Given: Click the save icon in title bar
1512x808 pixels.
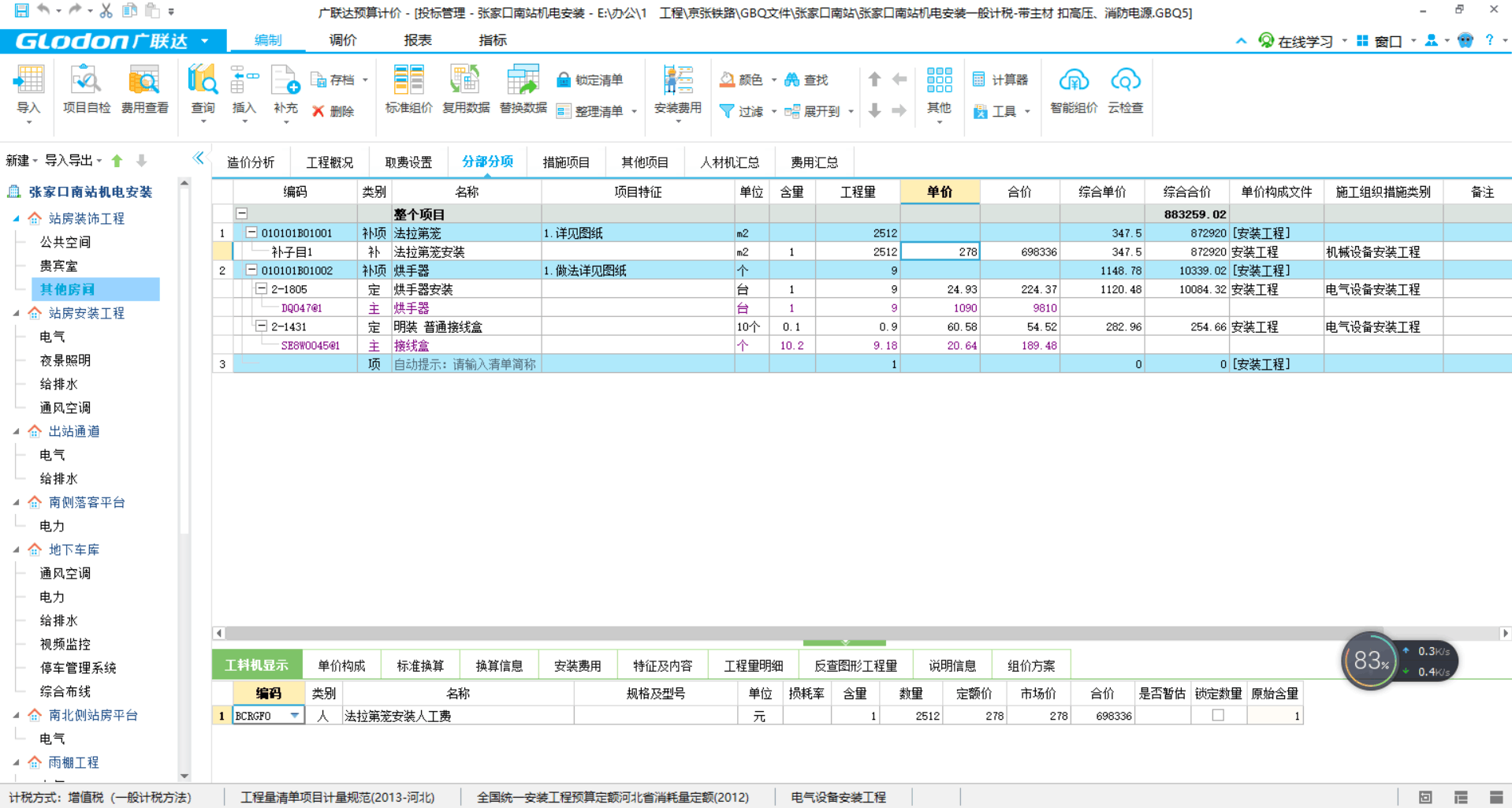Looking at the screenshot, I should tap(21, 10).
